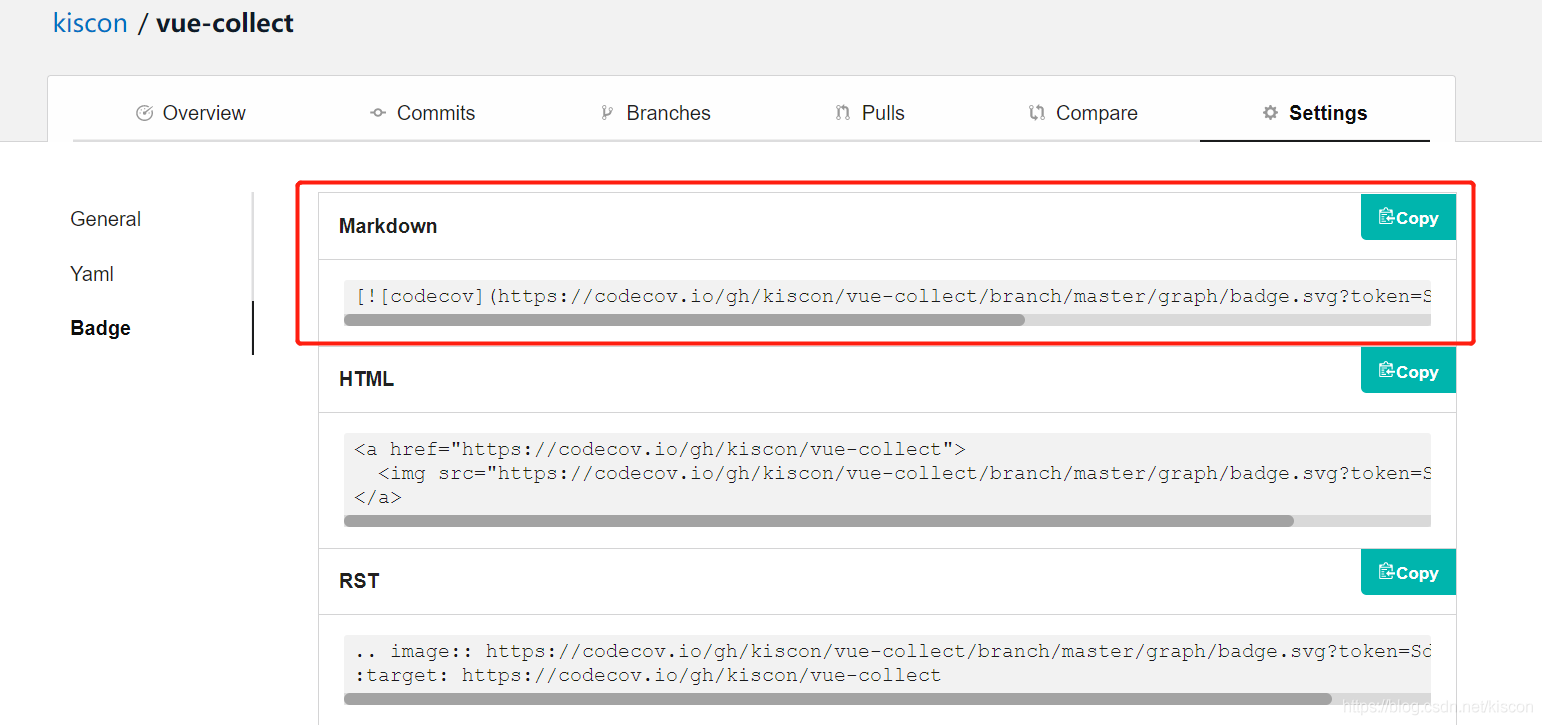Copy the Markdown badge code
Viewport: 1542px width, 725px height.
point(1408,217)
